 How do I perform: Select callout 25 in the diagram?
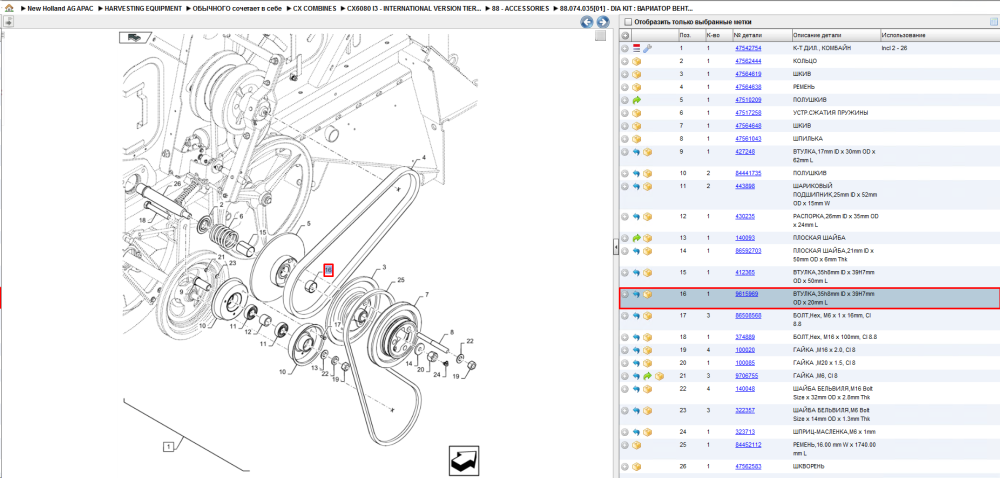401,280
